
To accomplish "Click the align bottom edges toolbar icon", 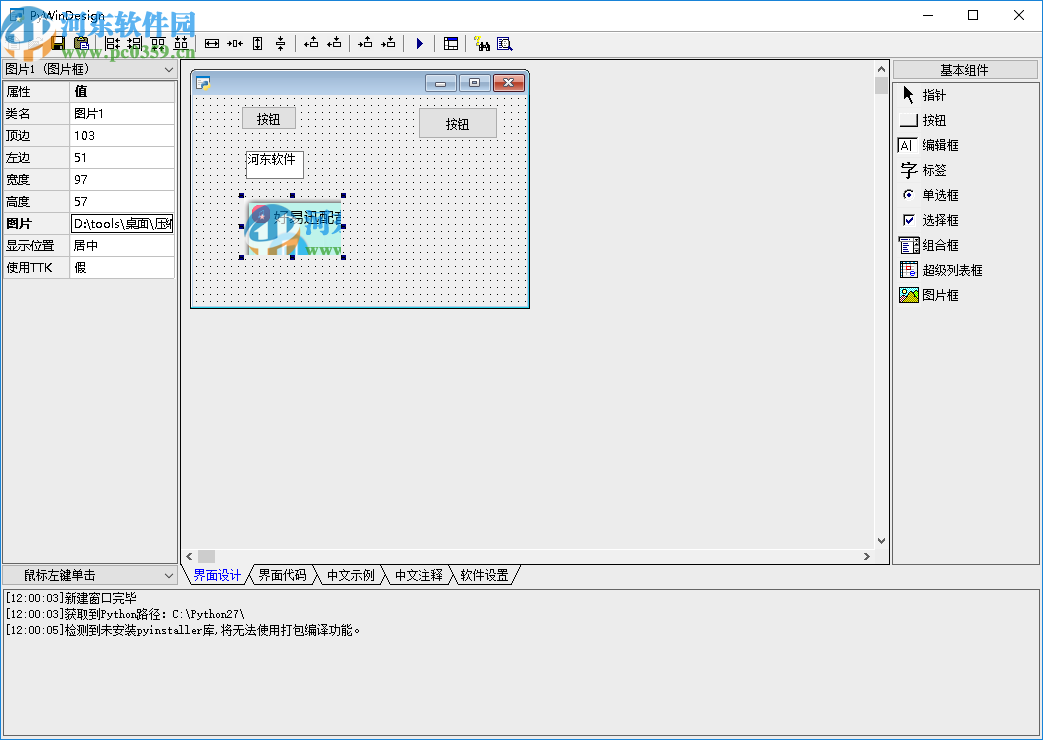I will click(x=181, y=44).
